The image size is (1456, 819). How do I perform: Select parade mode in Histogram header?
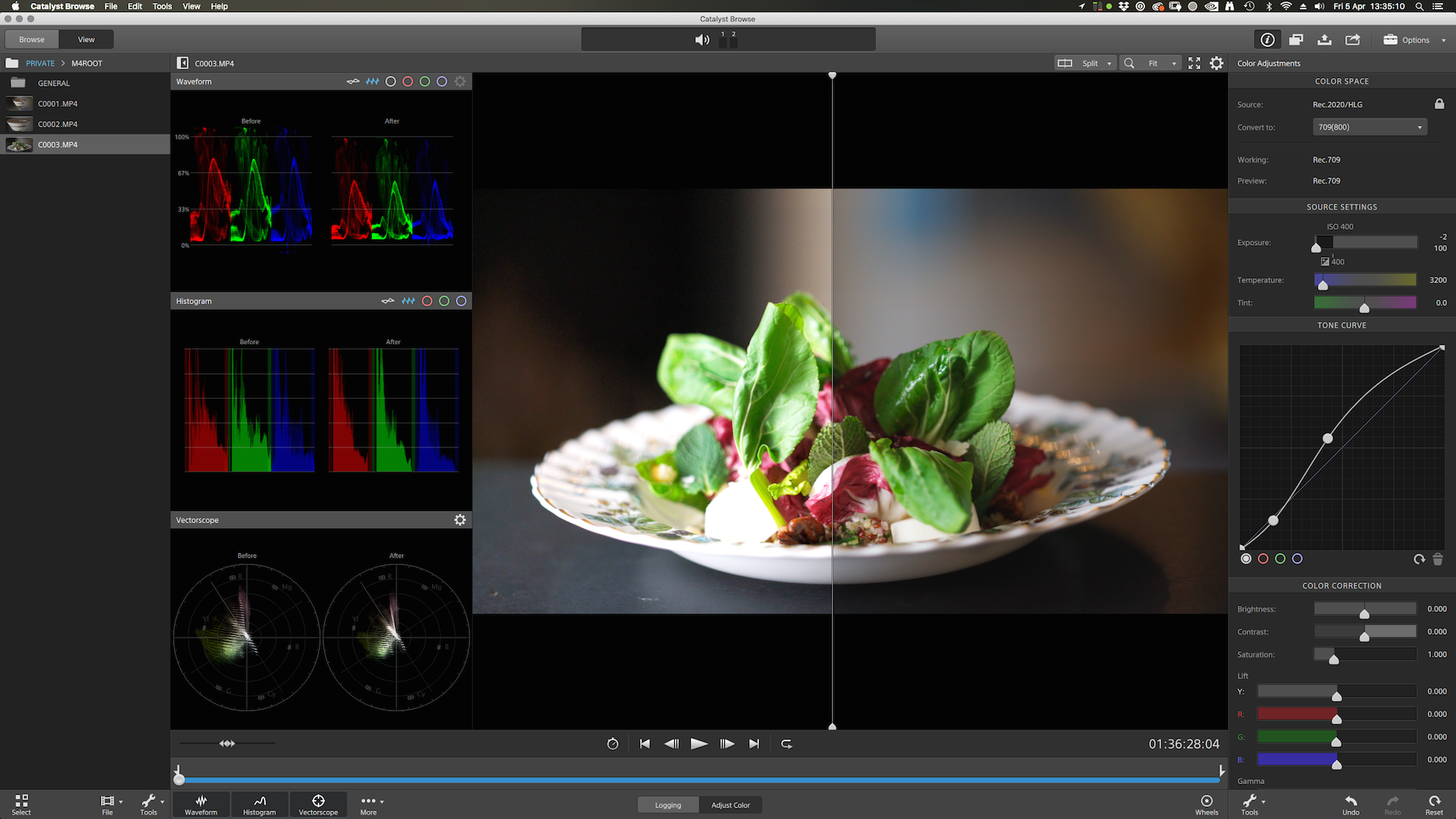point(408,301)
